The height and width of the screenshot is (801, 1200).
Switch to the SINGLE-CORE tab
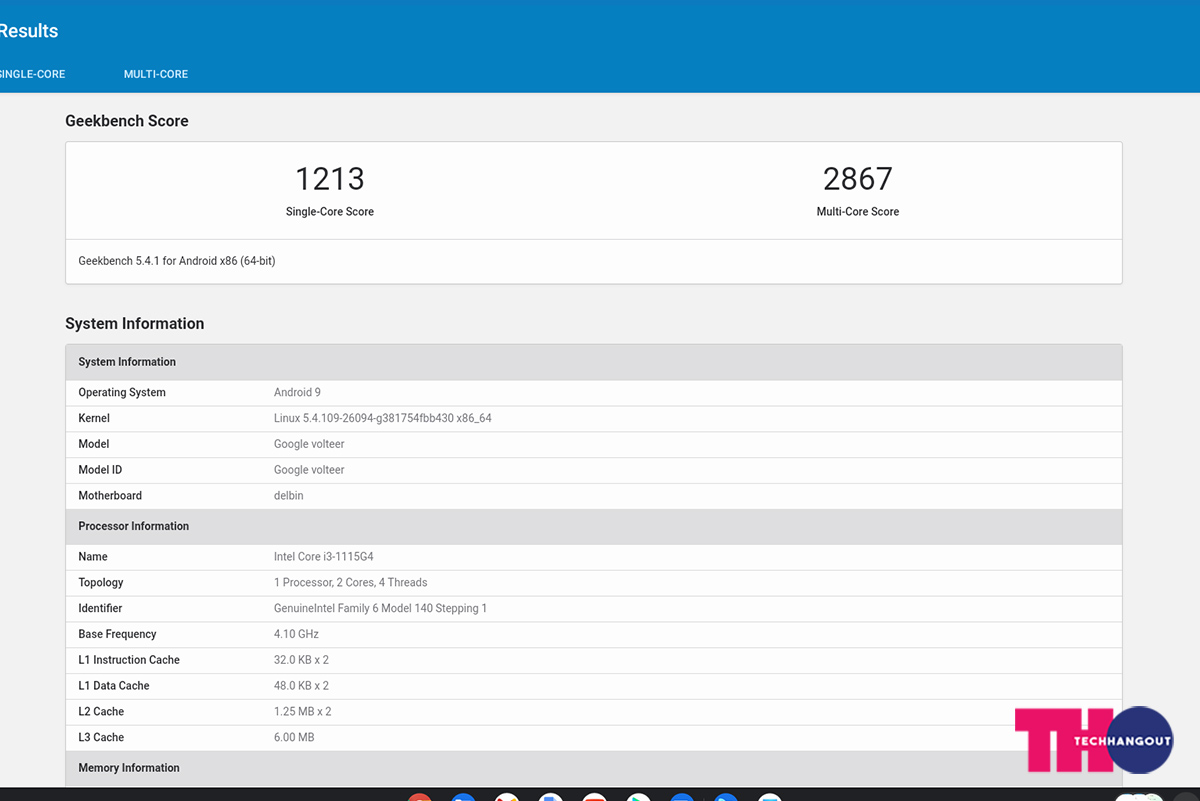[x=32, y=74]
